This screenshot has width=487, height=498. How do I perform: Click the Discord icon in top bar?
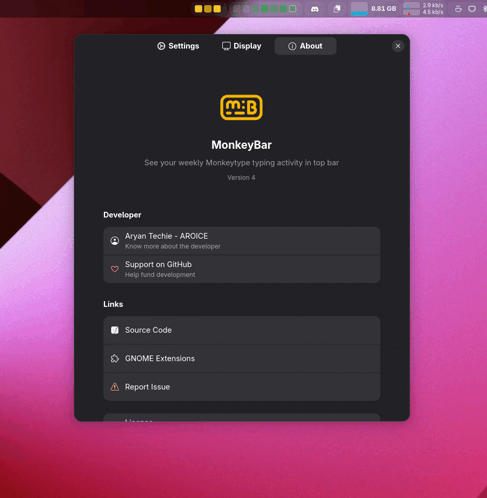pos(315,9)
